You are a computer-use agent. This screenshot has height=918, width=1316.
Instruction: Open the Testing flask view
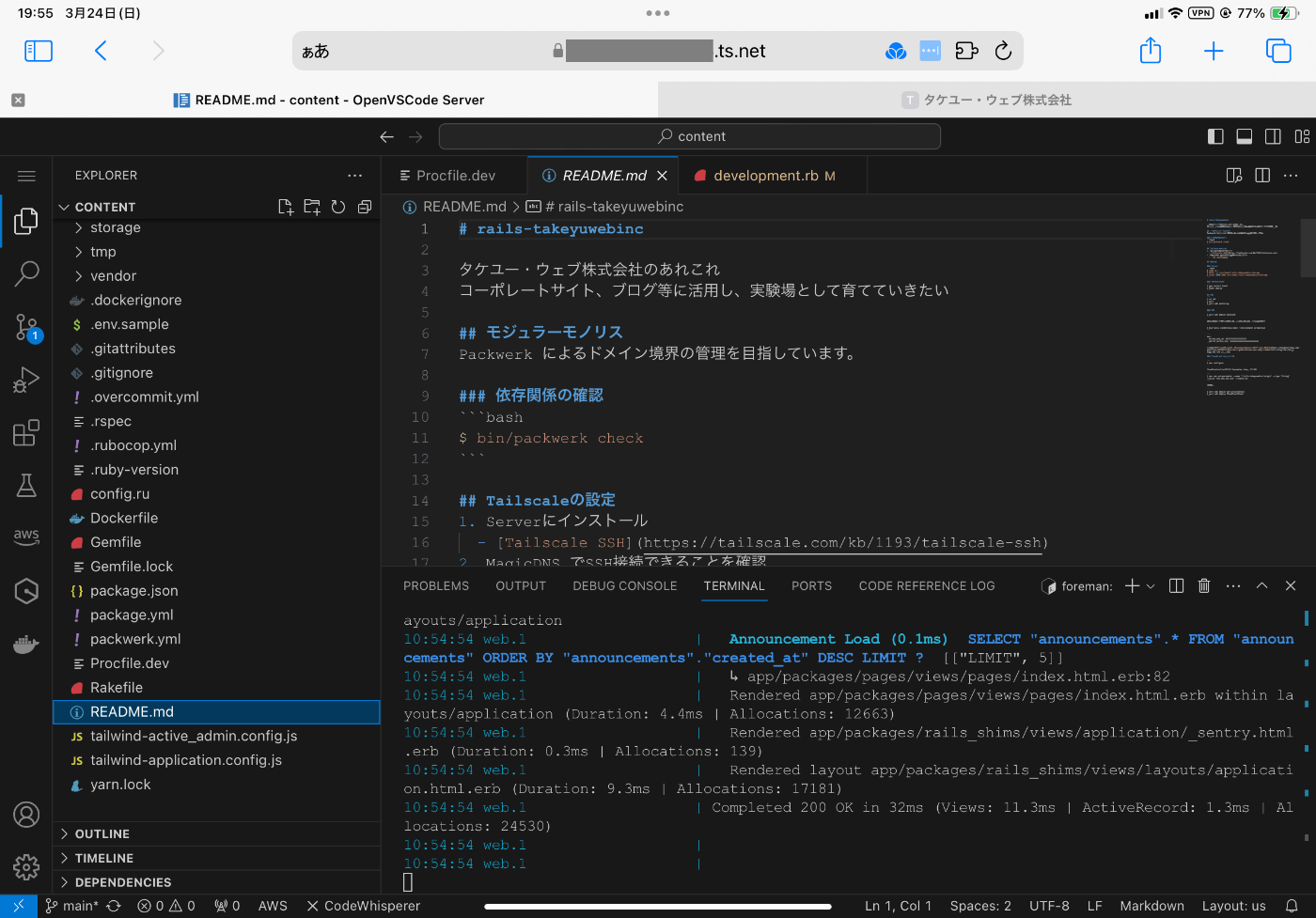point(26,485)
